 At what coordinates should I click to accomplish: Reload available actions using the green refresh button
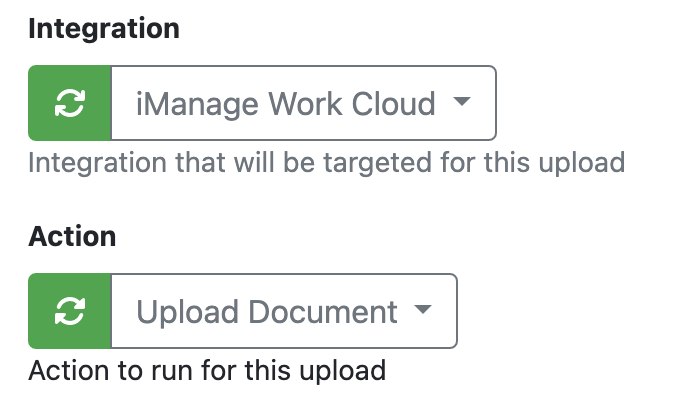click(x=69, y=311)
